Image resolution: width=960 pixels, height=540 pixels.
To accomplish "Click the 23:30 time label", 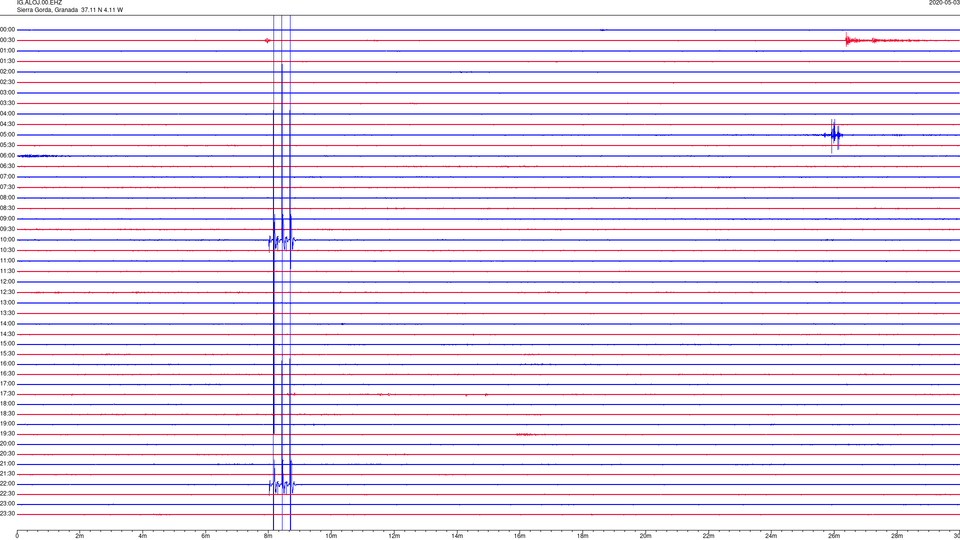I will [x=7, y=514].
